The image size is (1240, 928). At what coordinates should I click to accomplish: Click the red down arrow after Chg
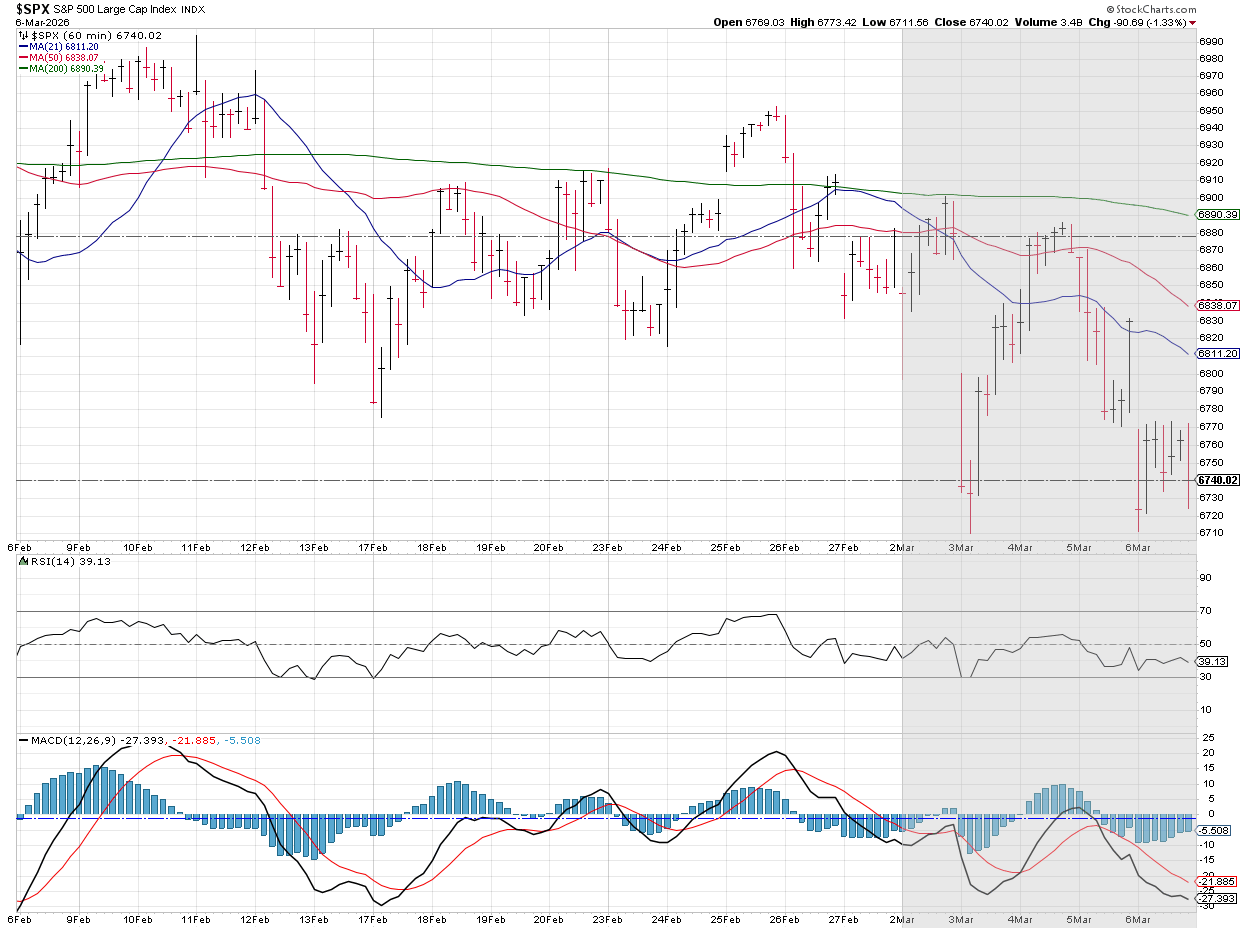(x=1192, y=22)
